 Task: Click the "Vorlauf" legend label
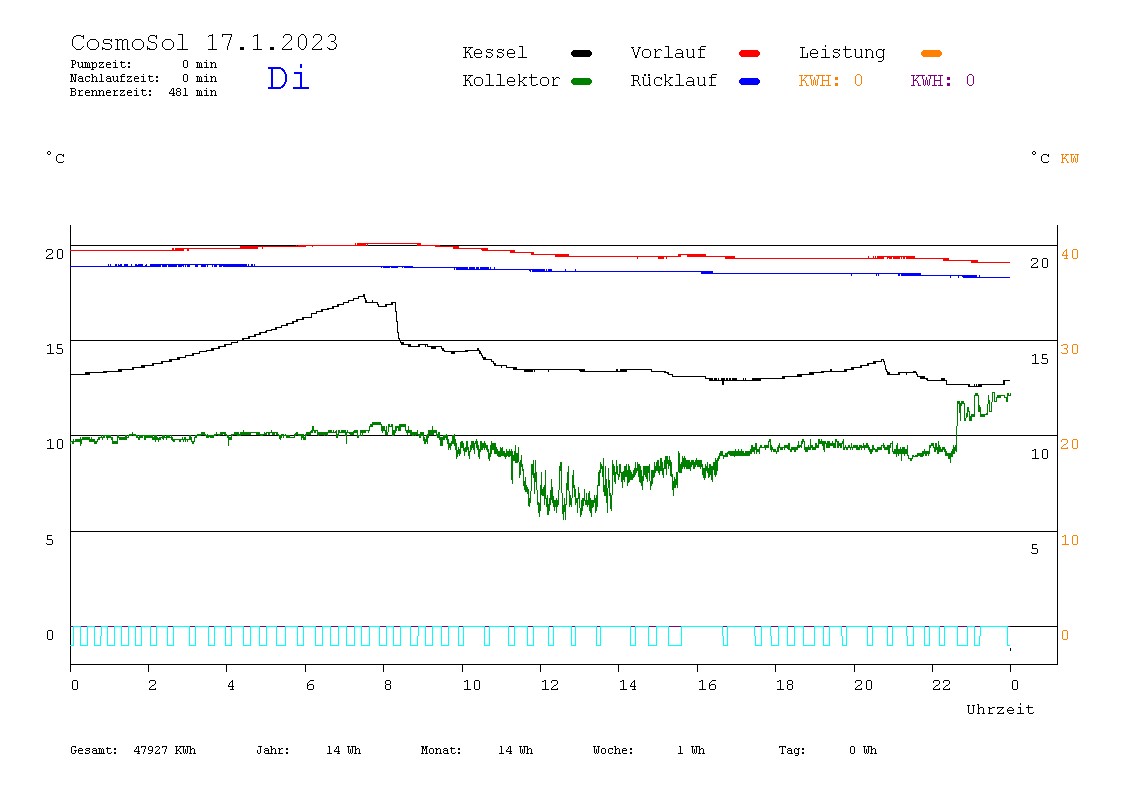(668, 53)
